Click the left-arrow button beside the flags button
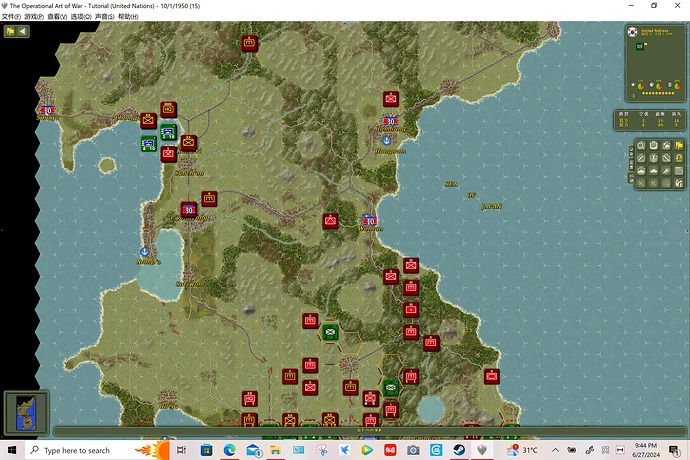This screenshot has width=690, height=460. (23, 31)
